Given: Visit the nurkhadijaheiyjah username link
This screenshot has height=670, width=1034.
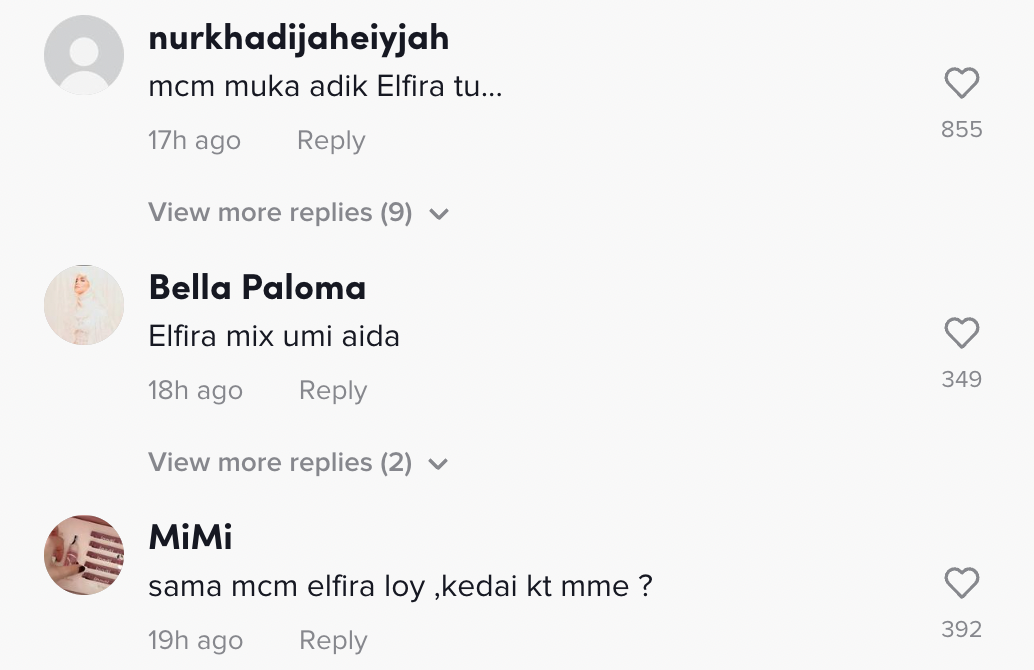Looking at the screenshot, I should [x=298, y=38].
